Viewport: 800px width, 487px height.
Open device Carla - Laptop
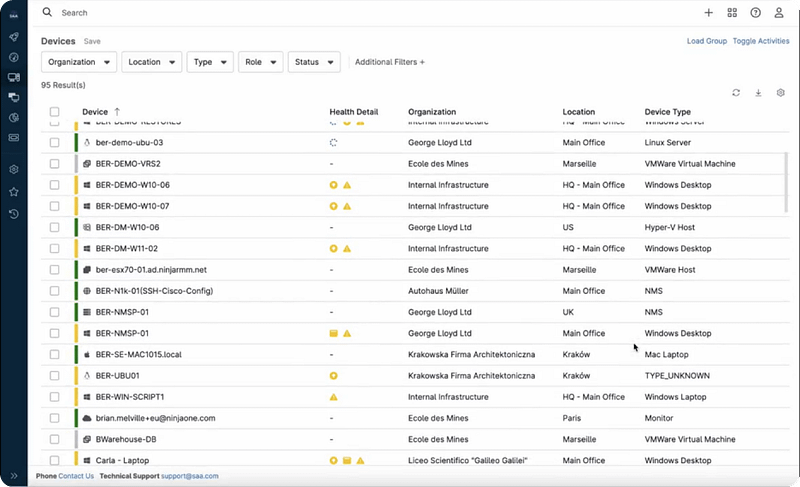point(122,460)
